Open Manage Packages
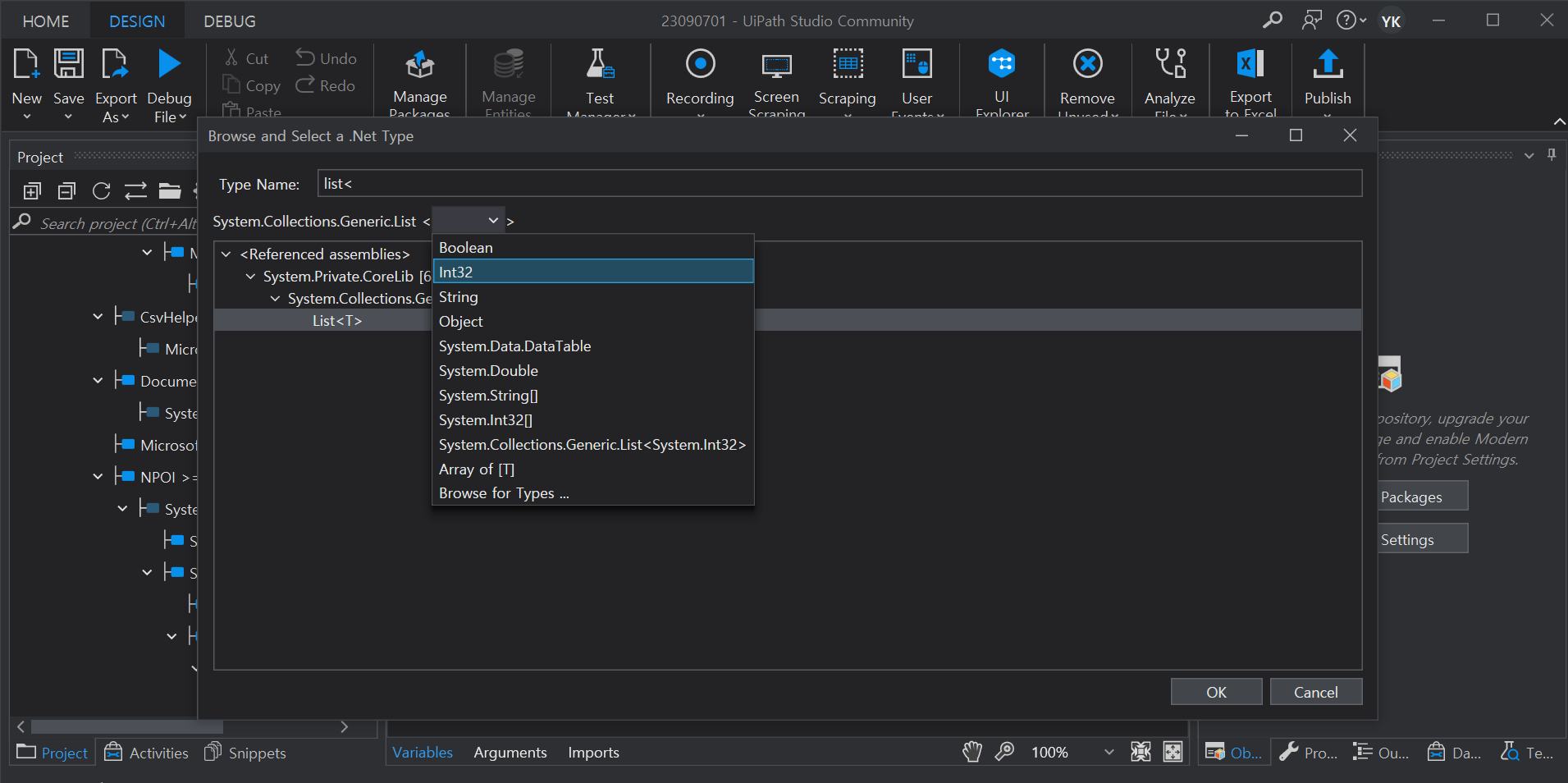Viewport: 1568px width, 783px height. 420,82
